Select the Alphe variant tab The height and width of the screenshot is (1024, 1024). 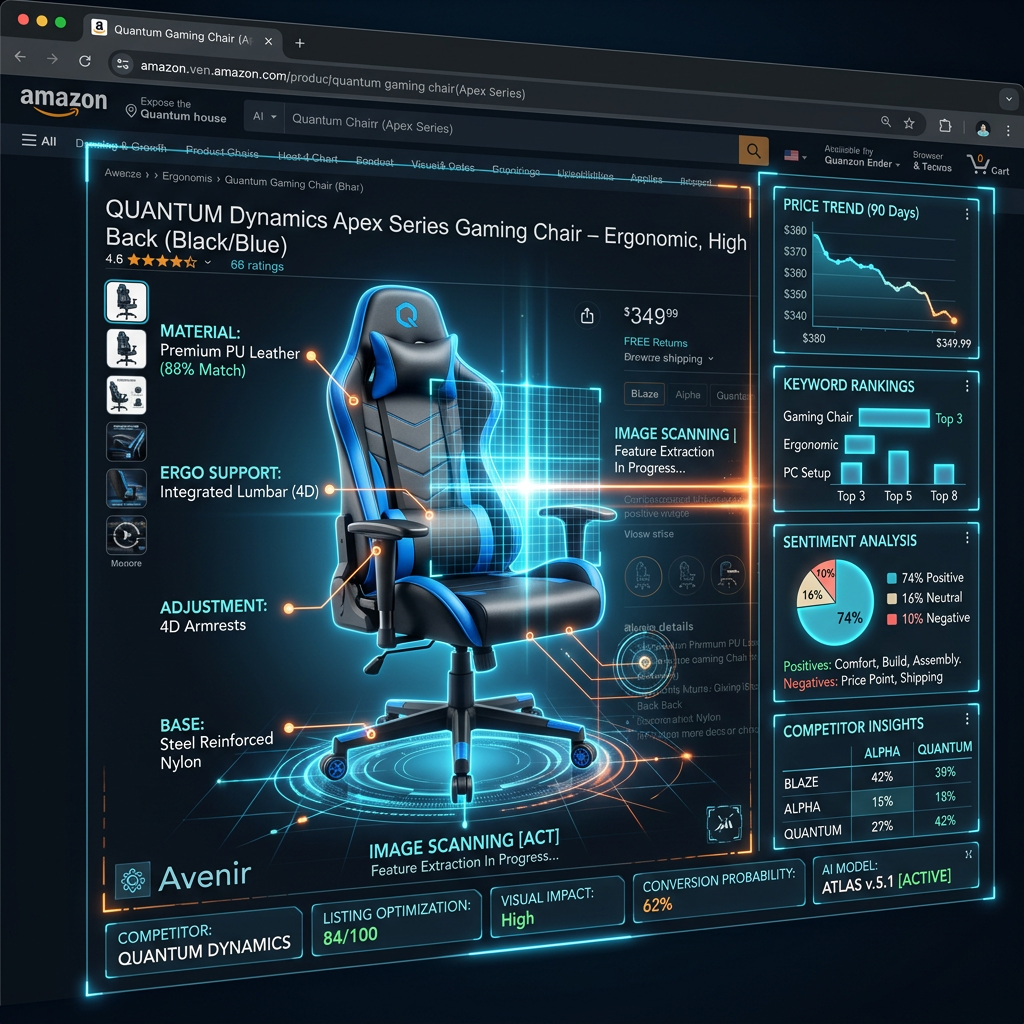coord(688,394)
